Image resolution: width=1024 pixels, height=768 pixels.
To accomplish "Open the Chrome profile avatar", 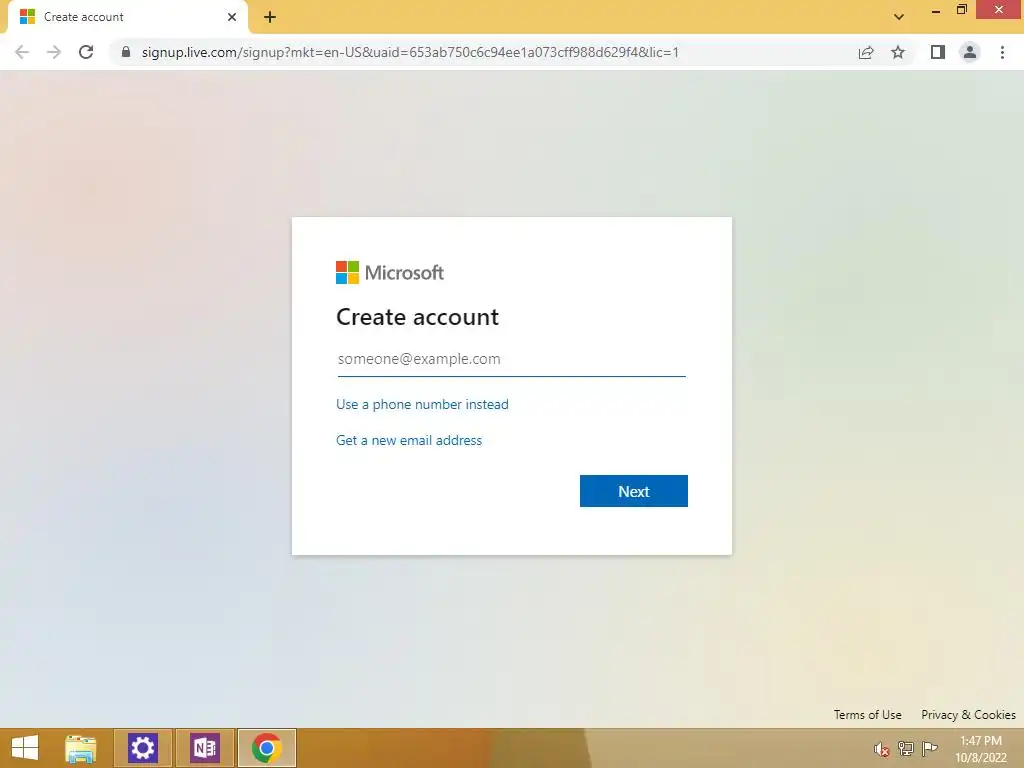I will tap(970, 52).
